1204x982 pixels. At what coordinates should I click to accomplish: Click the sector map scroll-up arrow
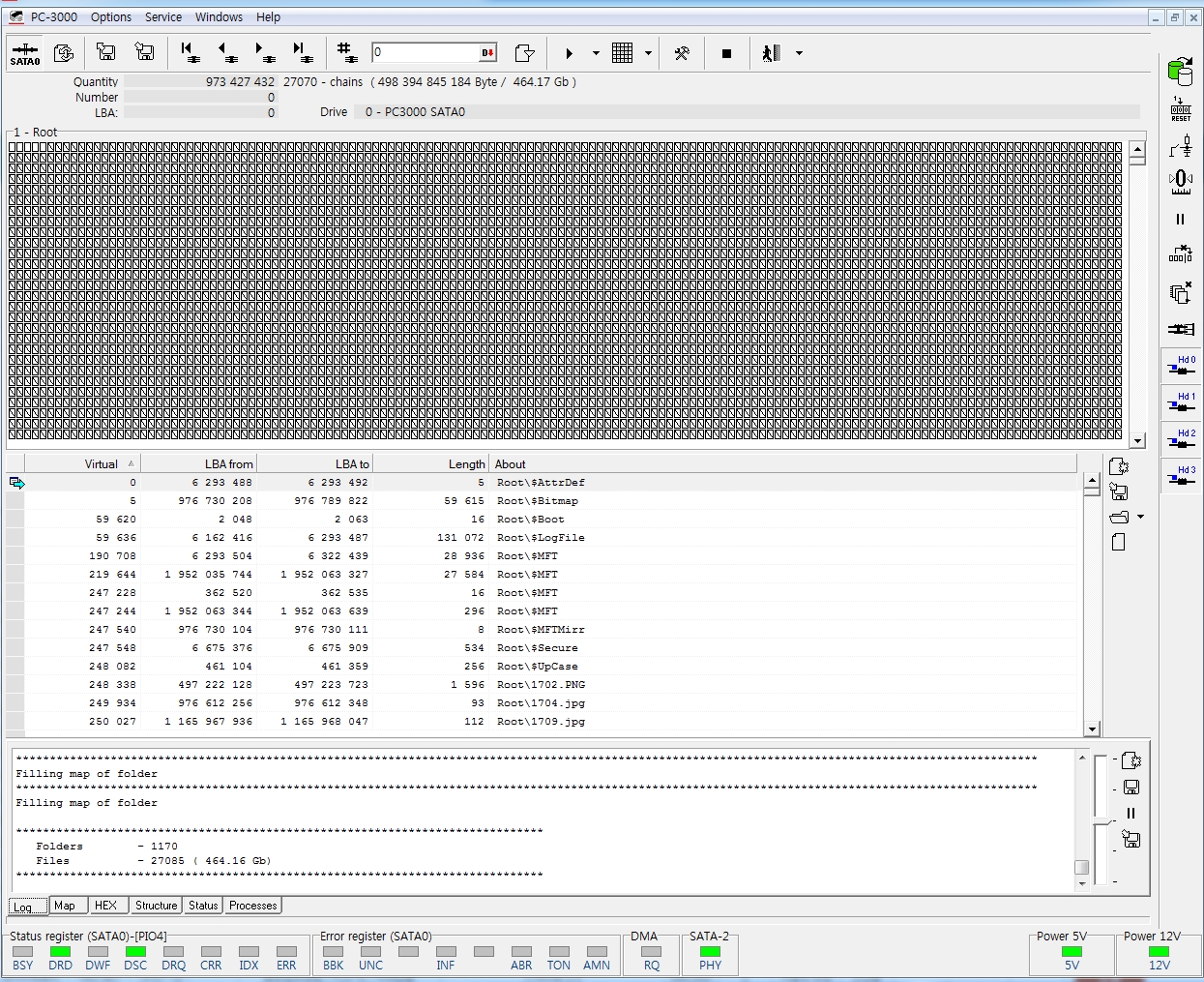[x=1137, y=150]
